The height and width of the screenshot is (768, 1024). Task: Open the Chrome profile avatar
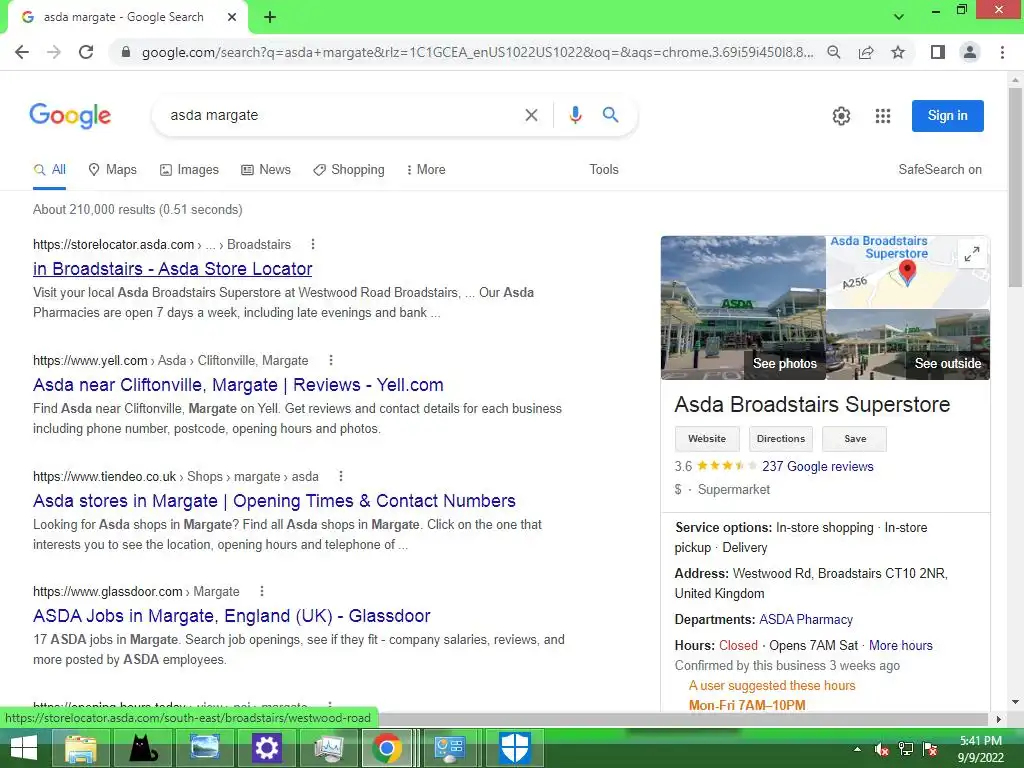pyautogui.click(x=970, y=52)
